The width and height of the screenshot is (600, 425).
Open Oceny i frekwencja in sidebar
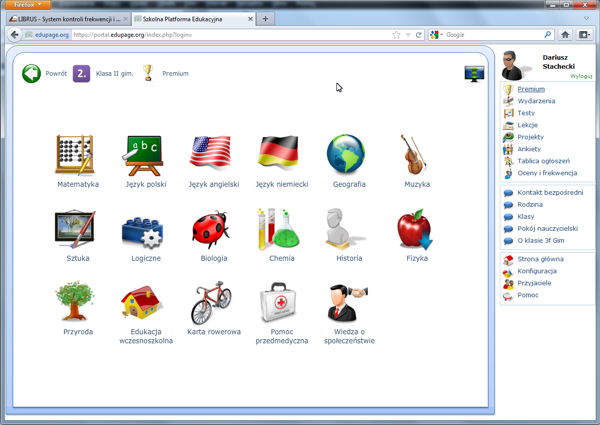coord(547,173)
